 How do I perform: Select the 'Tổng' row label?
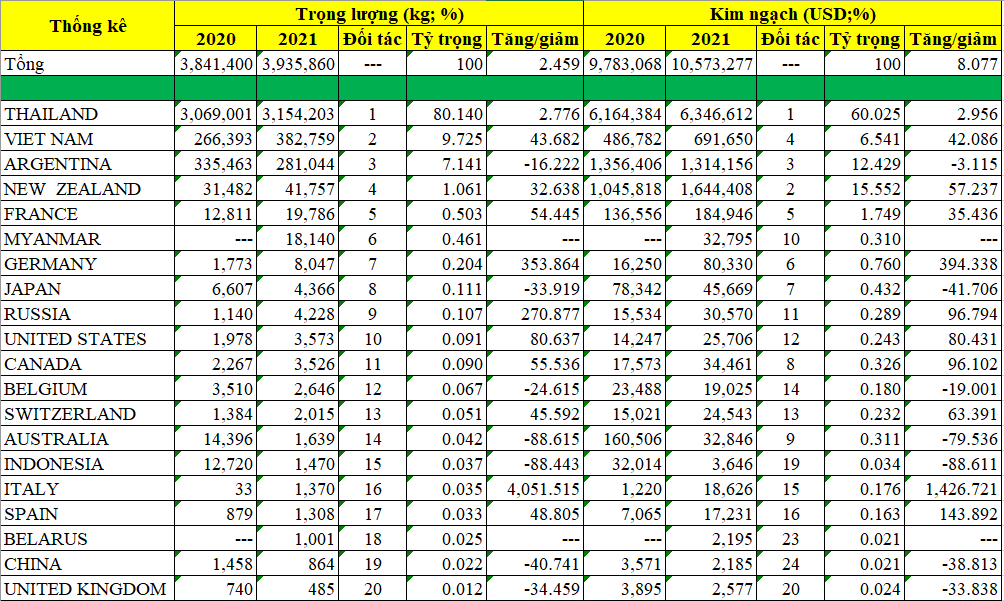click(88, 64)
